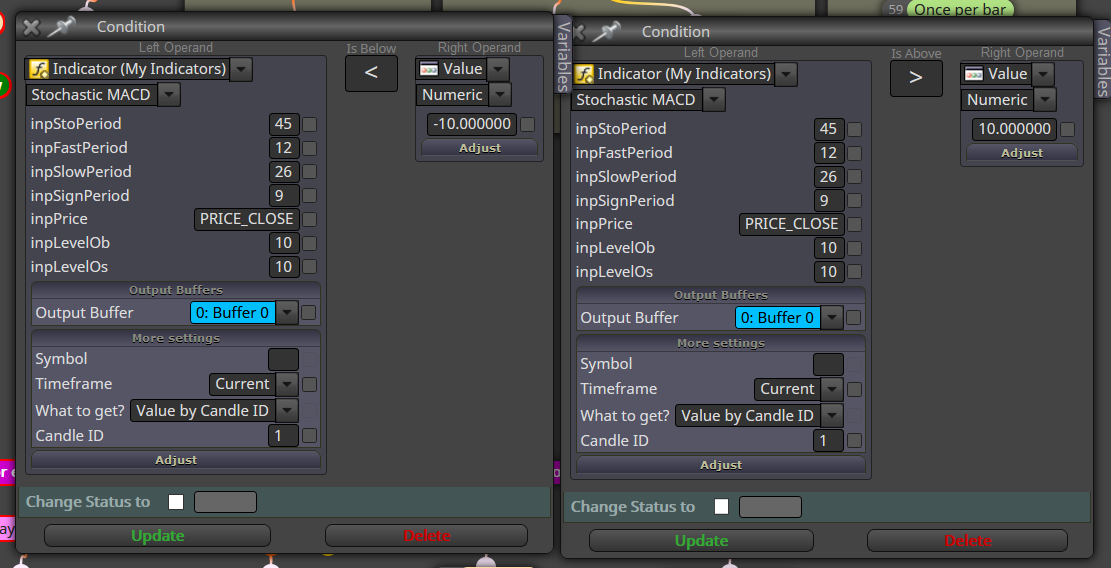Click Delete button in right Condition window
This screenshot has height=568, width=1111.
click(x=967, y=540)
